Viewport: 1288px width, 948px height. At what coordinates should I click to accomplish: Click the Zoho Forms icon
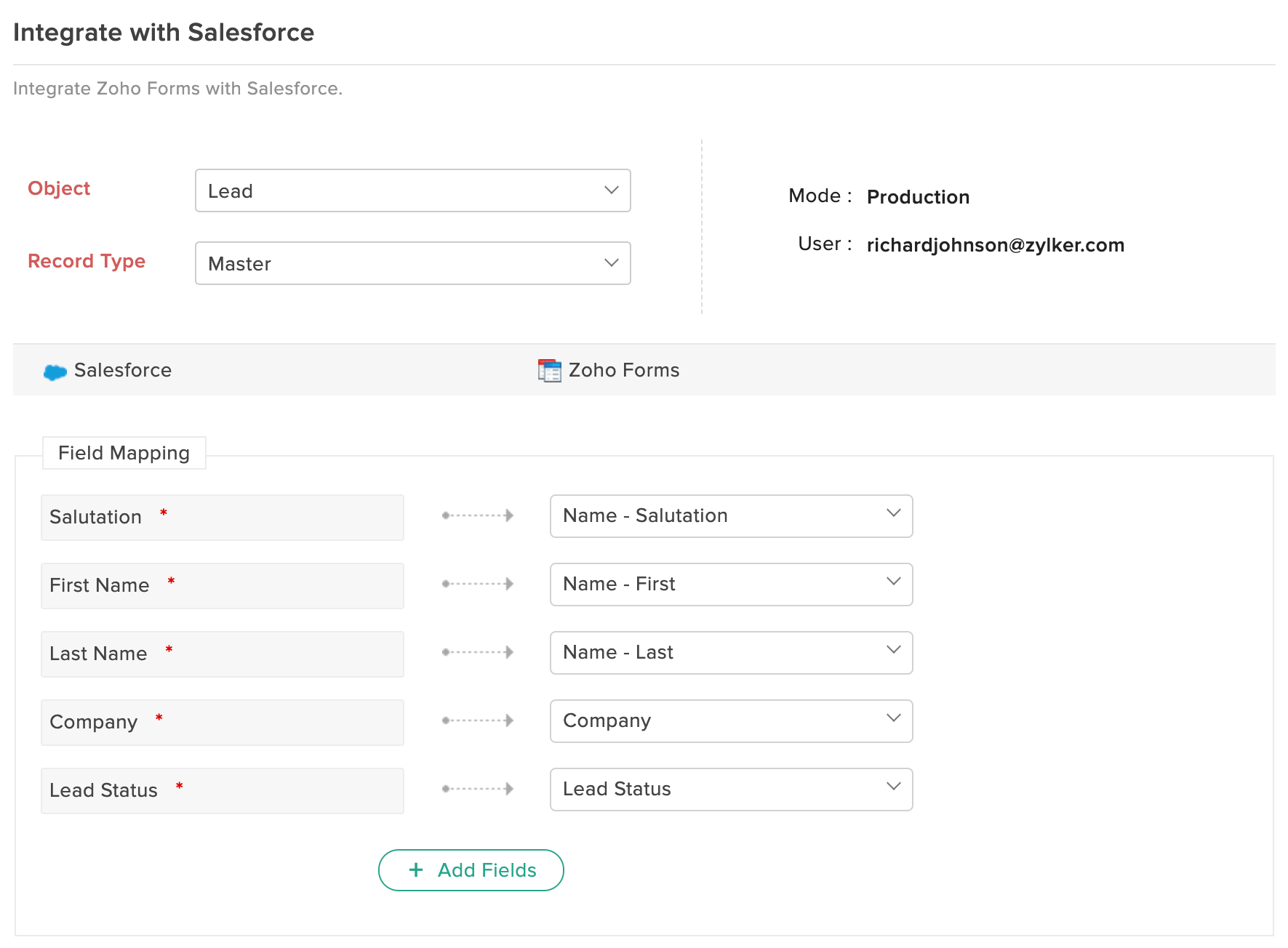[549, 370]
